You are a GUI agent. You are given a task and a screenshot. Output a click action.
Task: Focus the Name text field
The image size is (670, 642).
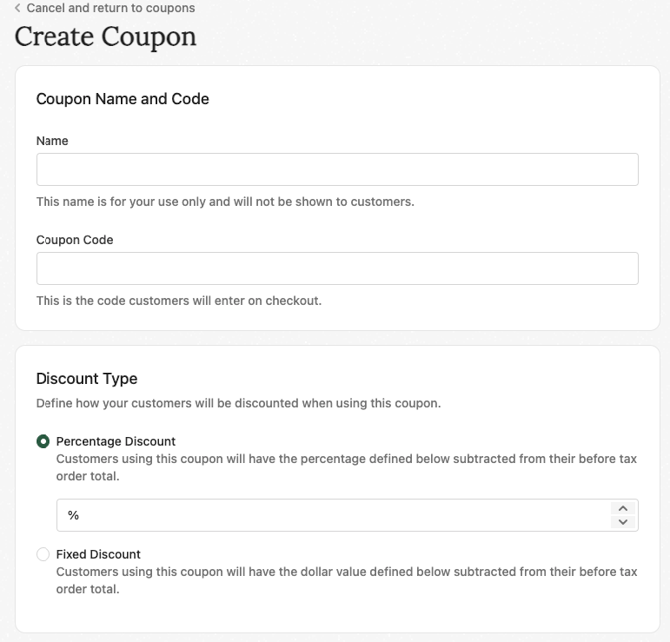(x=337, y=169)
